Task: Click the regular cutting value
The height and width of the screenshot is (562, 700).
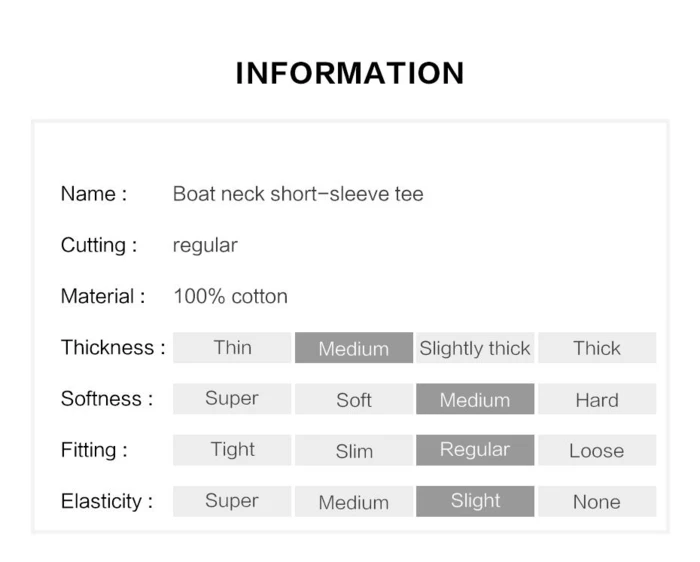Action: coord(205,245)
